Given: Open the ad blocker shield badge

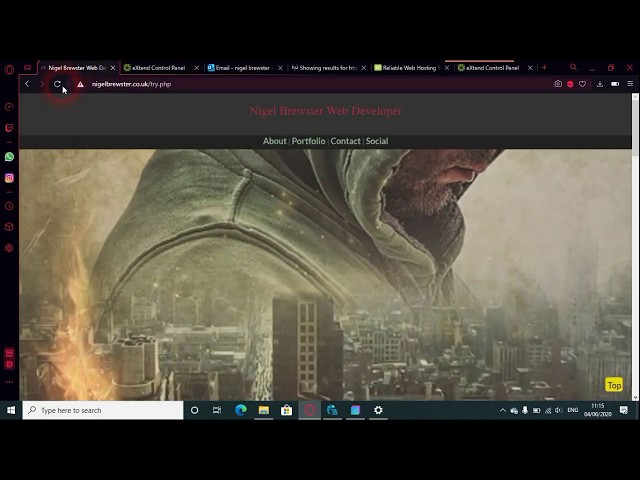Looking at the screenshot, I should pyautogui.click(x=570, y=84).
